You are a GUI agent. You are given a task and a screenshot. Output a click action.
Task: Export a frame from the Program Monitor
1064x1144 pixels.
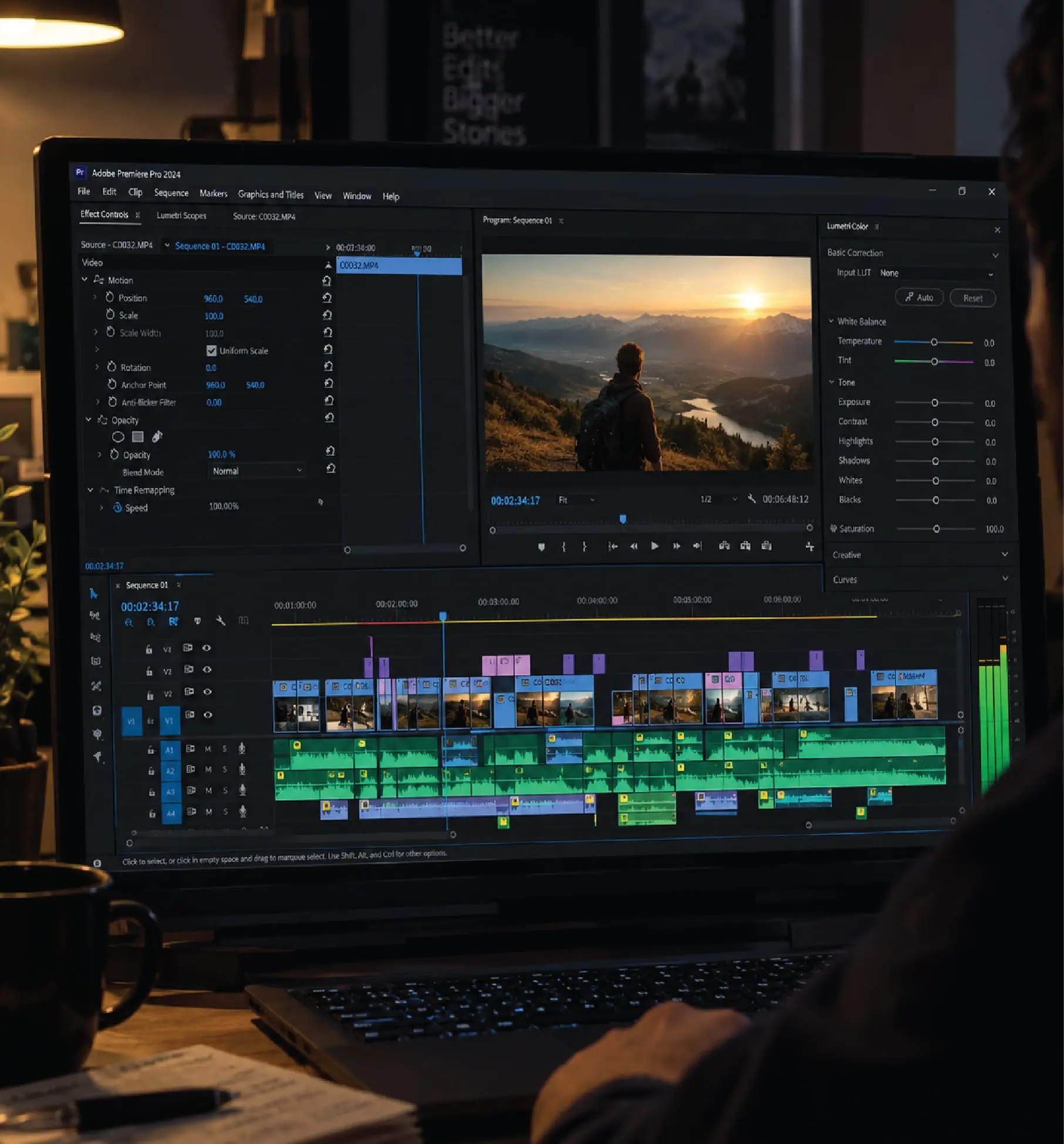pos(766,546)
